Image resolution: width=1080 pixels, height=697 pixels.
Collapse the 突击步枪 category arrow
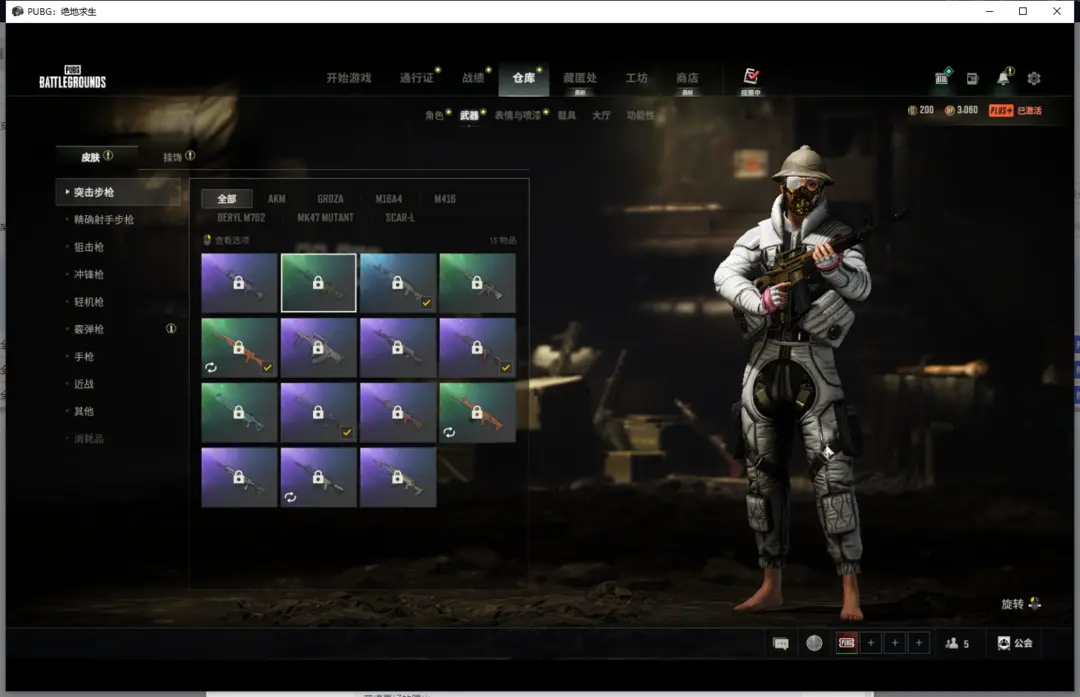coord(67,192)
